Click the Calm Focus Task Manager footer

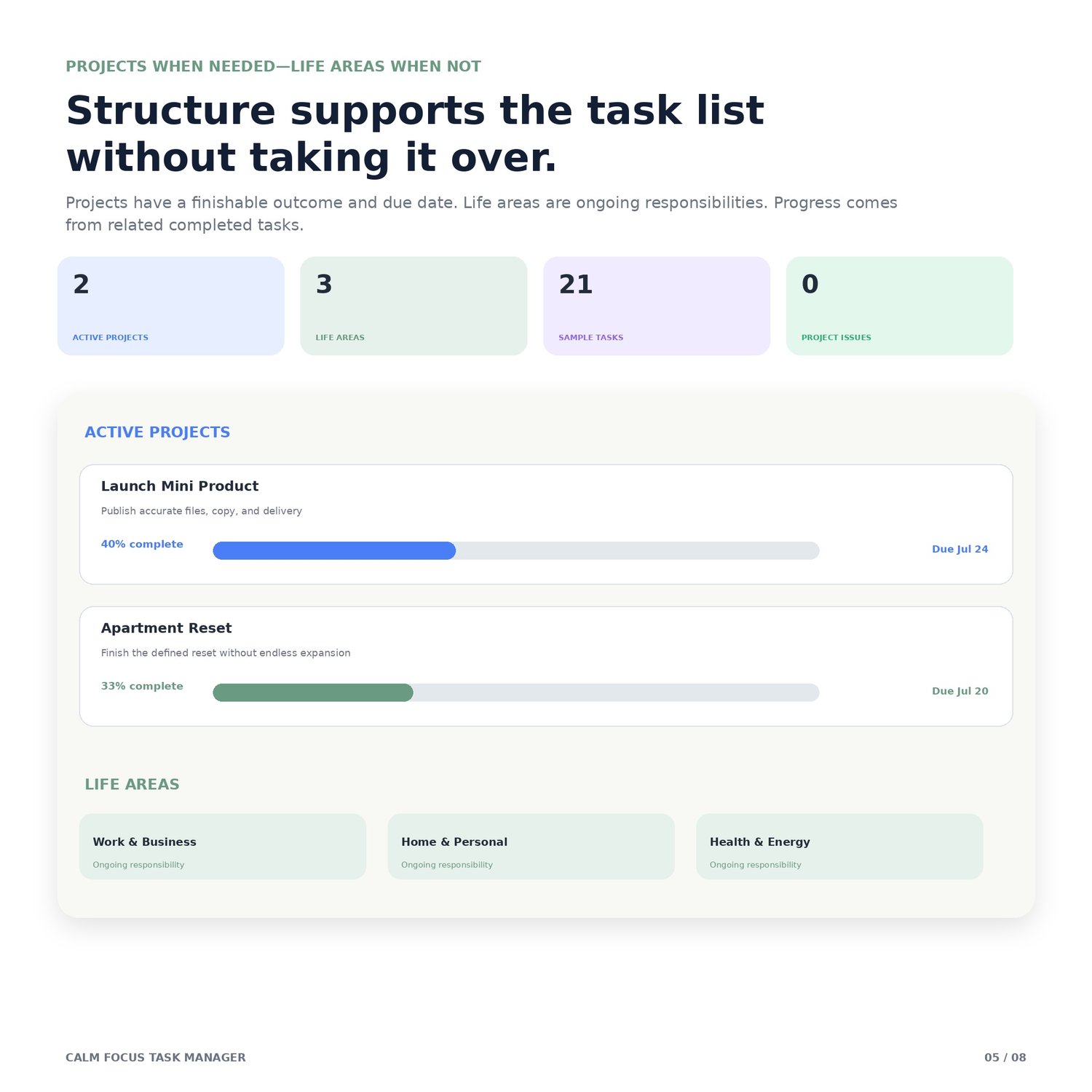(156, 1058)
